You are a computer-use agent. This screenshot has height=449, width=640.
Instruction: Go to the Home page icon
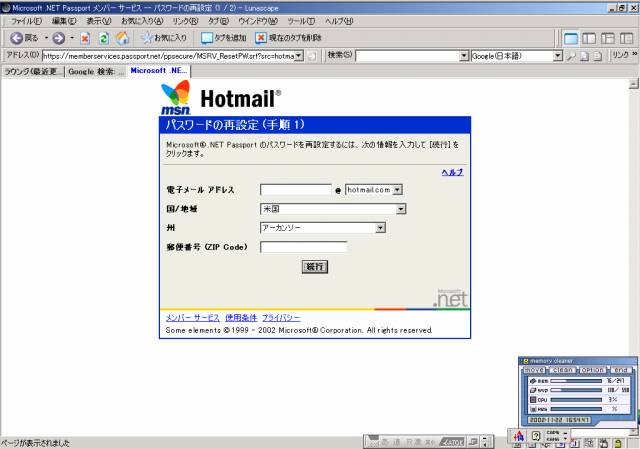(x=122, y=38)
